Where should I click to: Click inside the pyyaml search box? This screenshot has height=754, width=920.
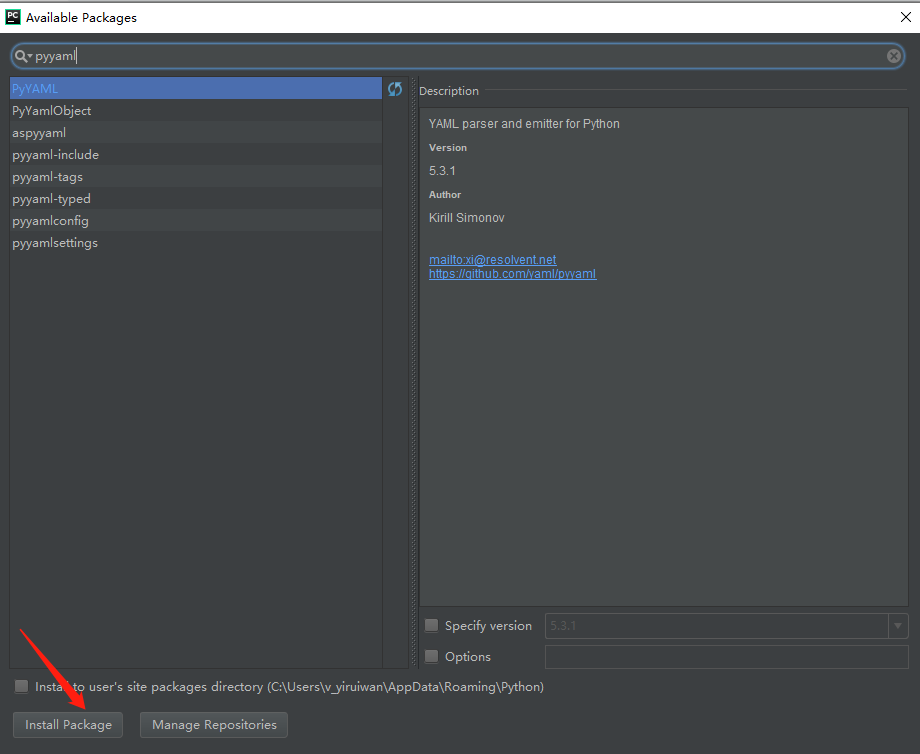click(458, 56)
